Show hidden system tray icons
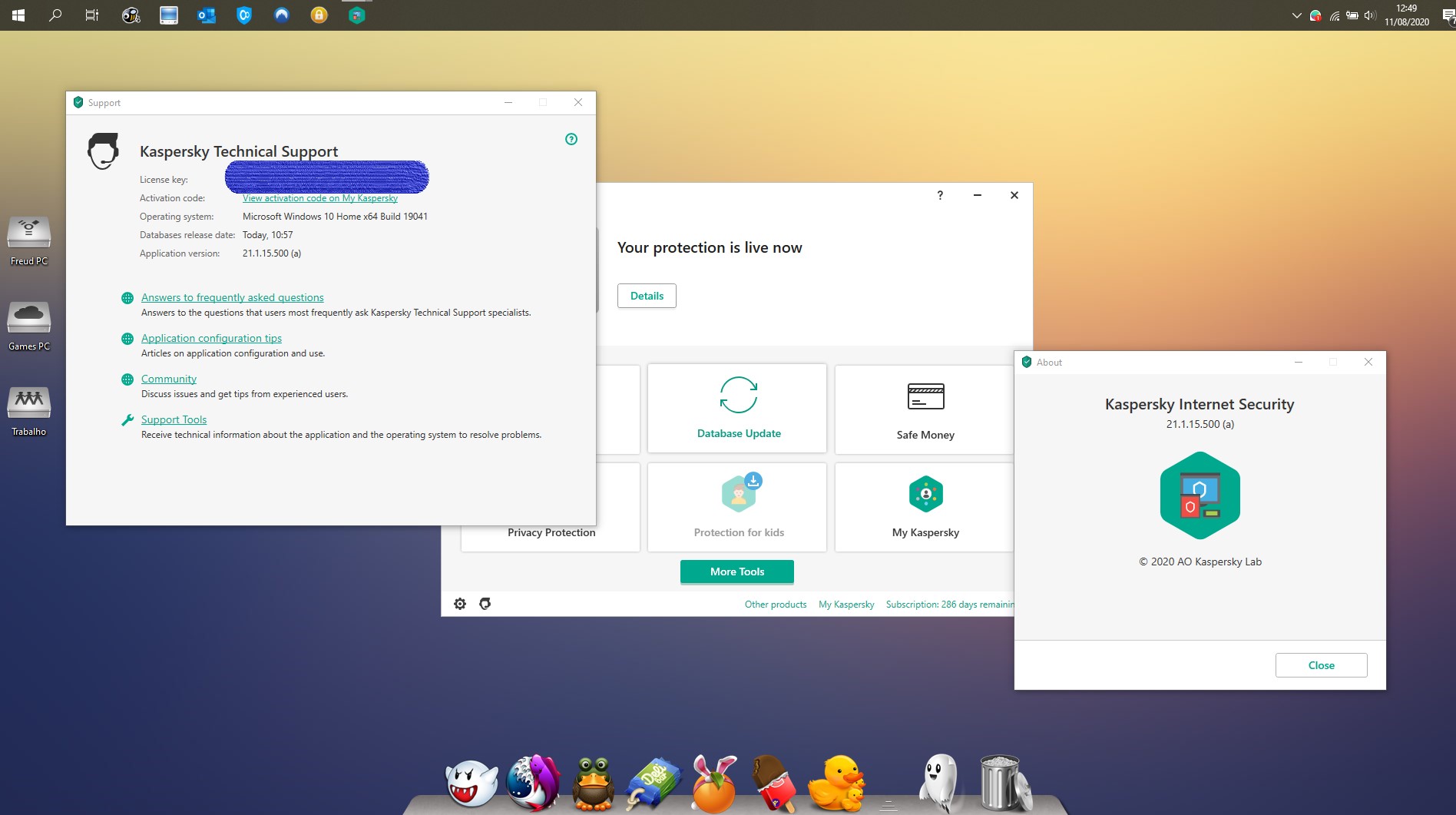This screenshot has height=815, width=1456. pyautogui.click(x=1296, y=15)
